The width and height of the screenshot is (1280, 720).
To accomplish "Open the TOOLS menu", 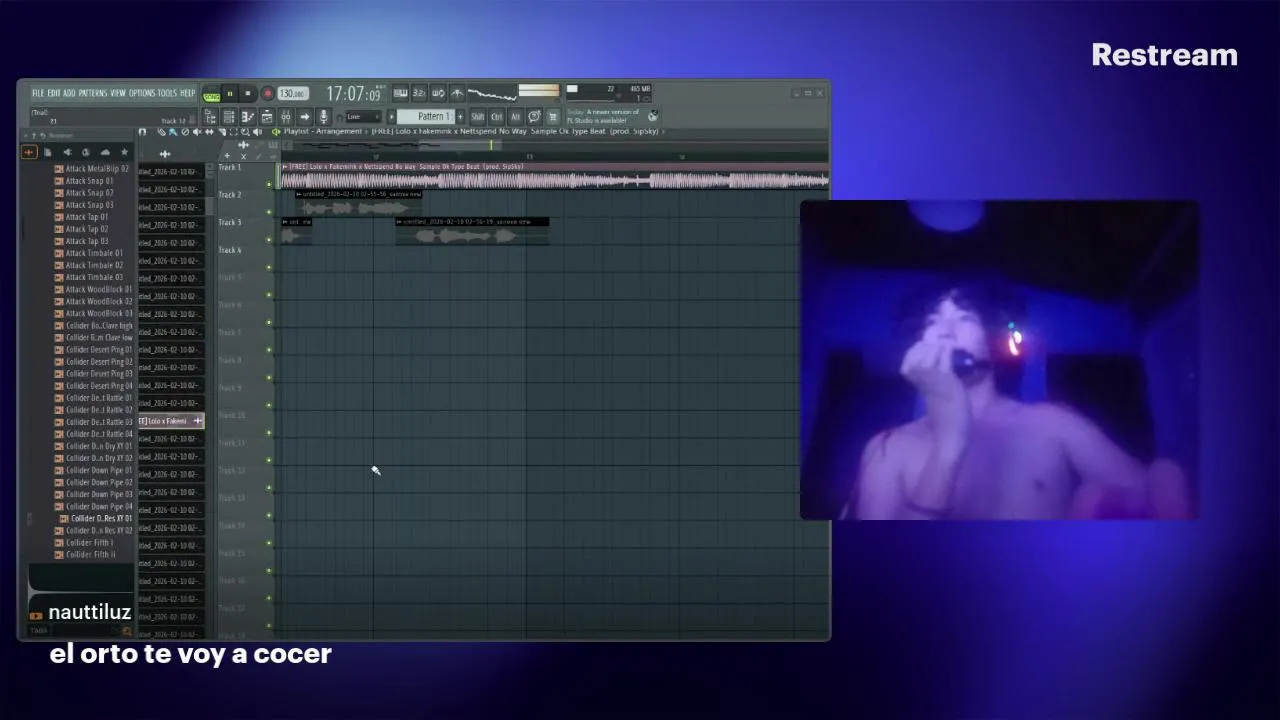I will [167, 93].
